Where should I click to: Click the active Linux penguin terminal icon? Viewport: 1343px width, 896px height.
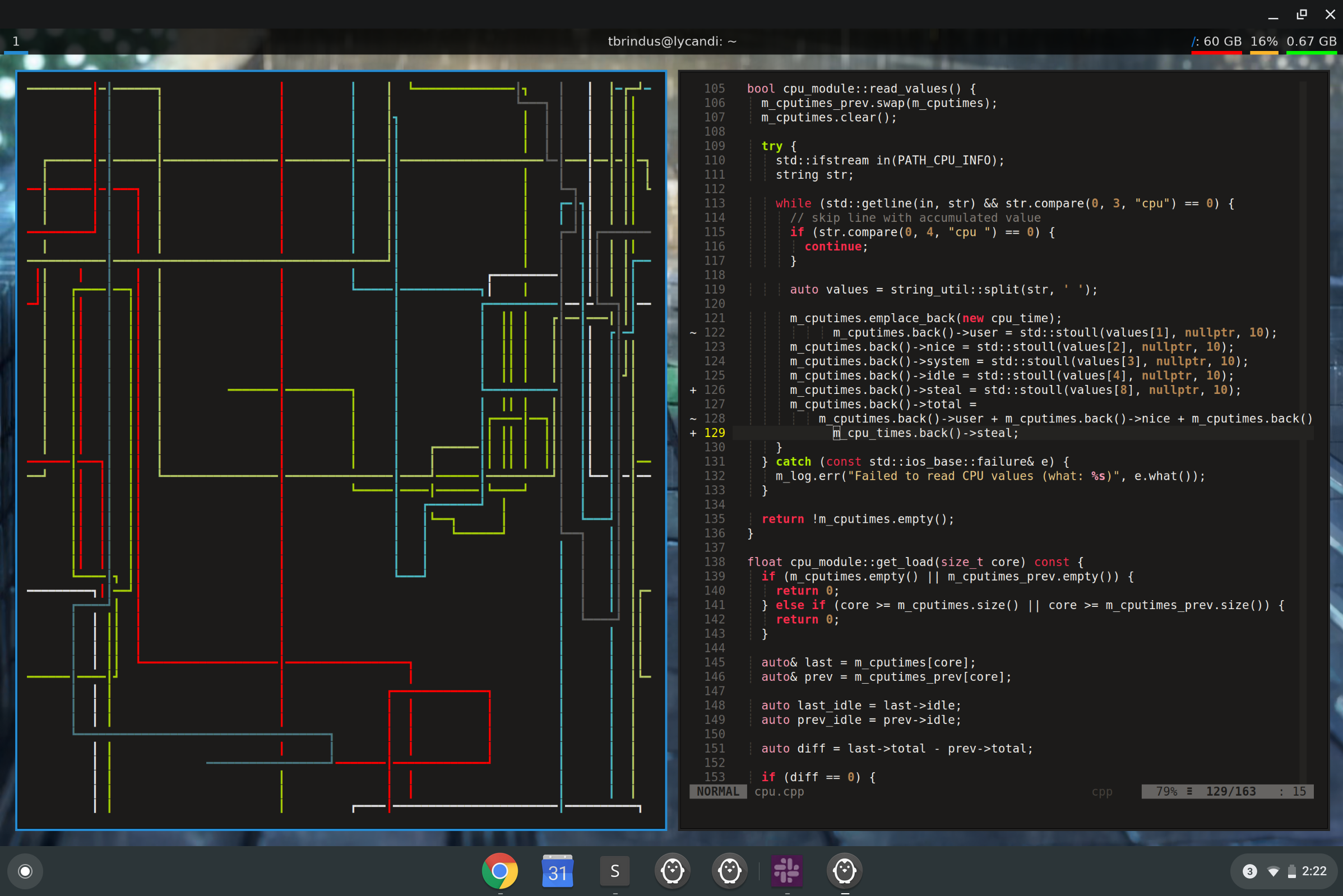[x=845, y=871]
